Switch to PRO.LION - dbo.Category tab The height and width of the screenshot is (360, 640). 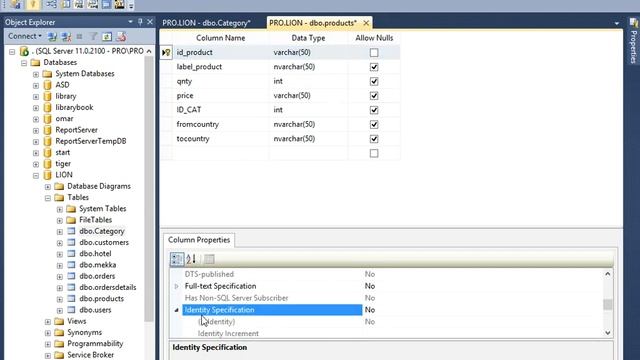click(x=206, y=23)
